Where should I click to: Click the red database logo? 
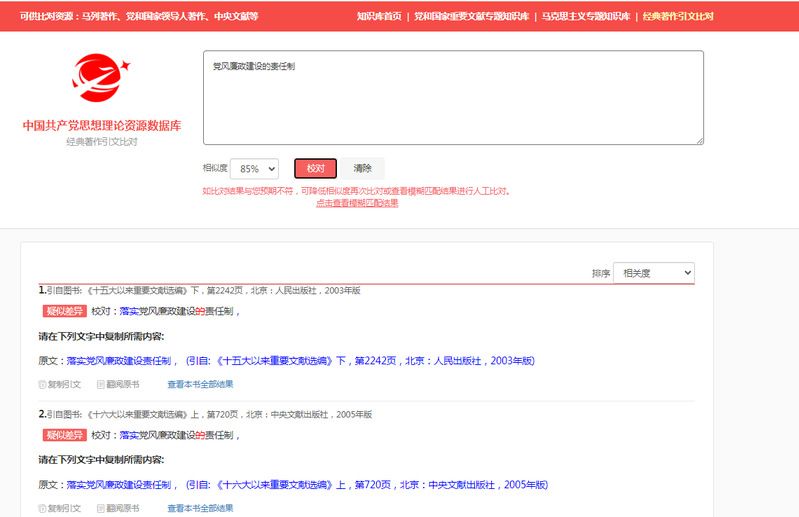[100, 78]
